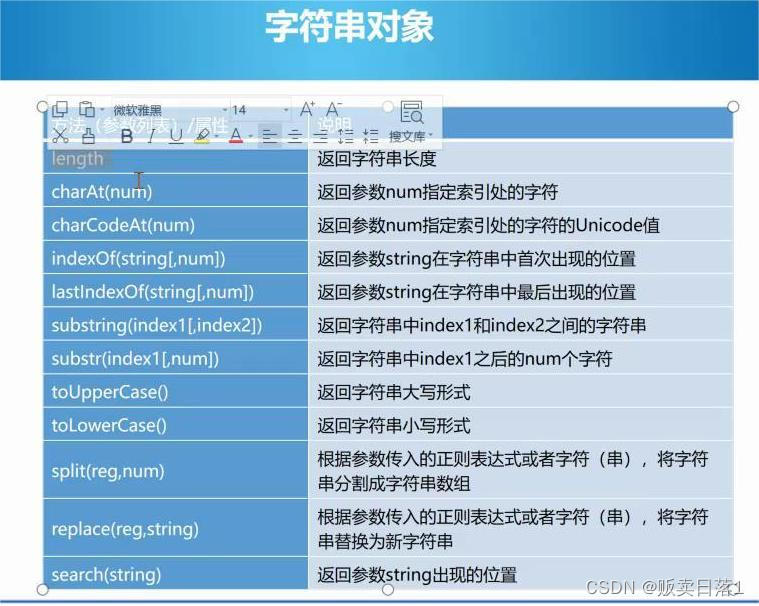This screenshot has width=759, height=606.
Task: Click the index1和index2之间的字符串 description cell
Action: [x=520, y=325]
